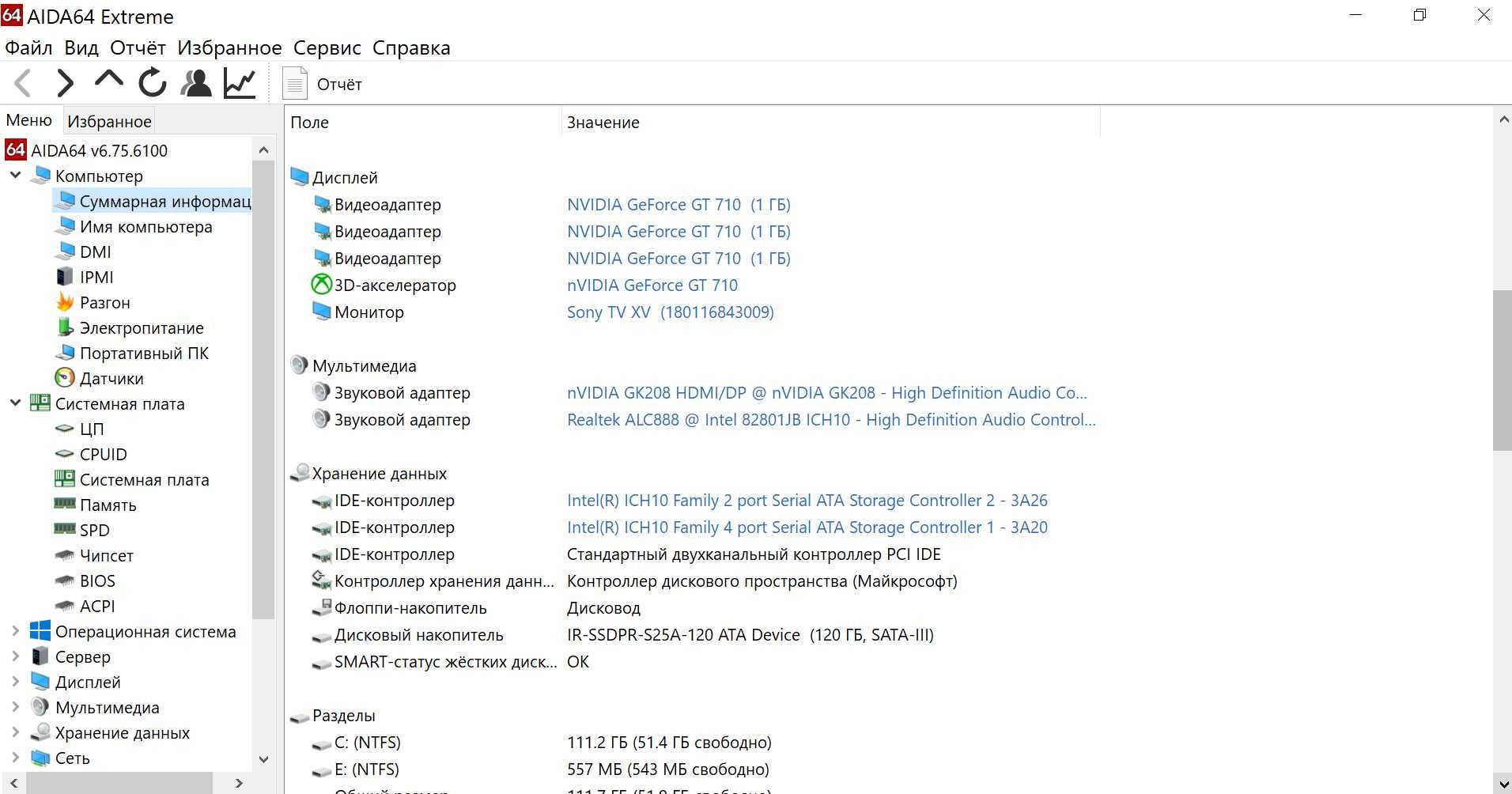1512x794 pixels.
Task: Open the Отчёт menu in menu bar
Action: pos(138,47)
